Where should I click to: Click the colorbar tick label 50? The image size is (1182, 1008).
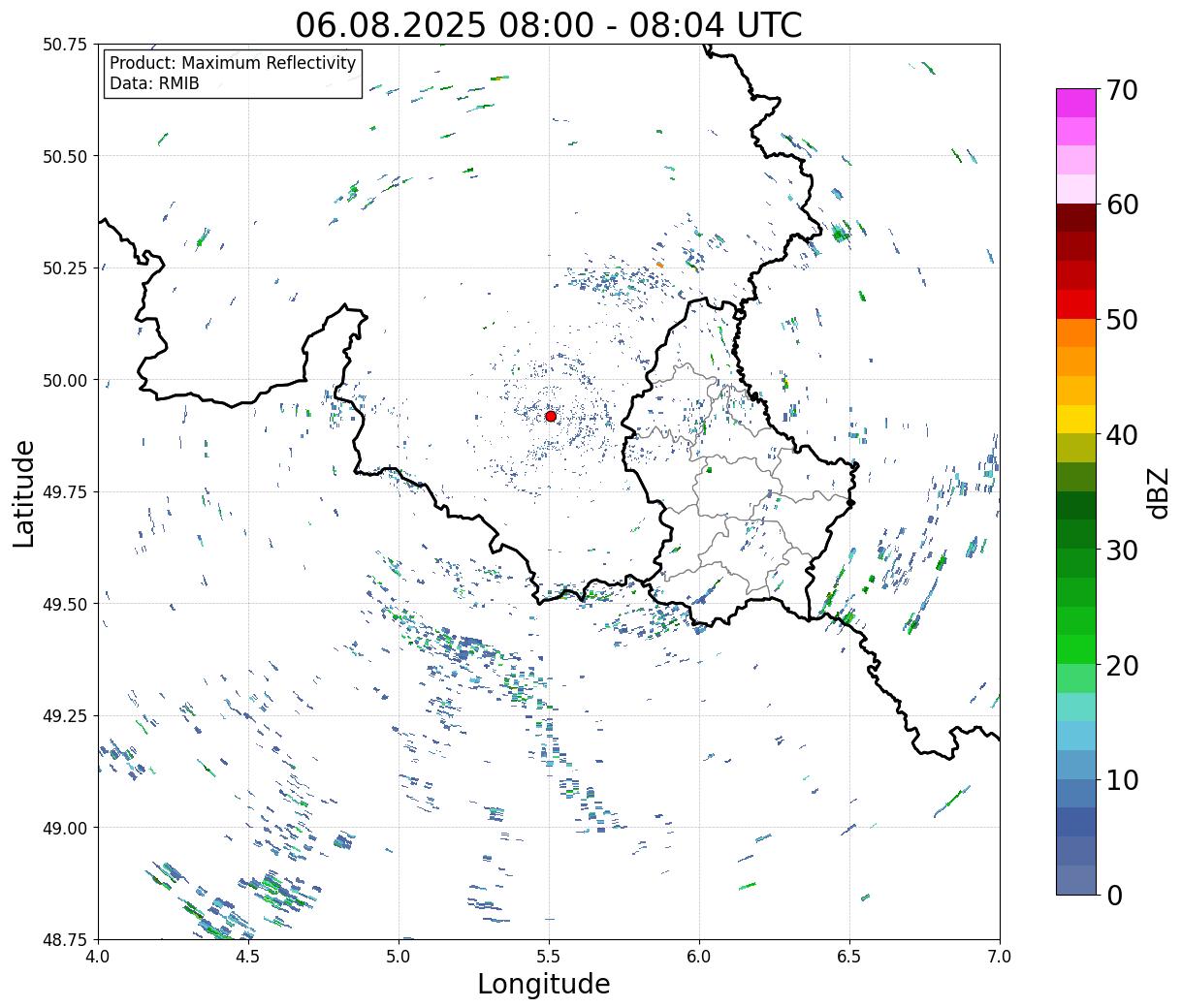1122,320
